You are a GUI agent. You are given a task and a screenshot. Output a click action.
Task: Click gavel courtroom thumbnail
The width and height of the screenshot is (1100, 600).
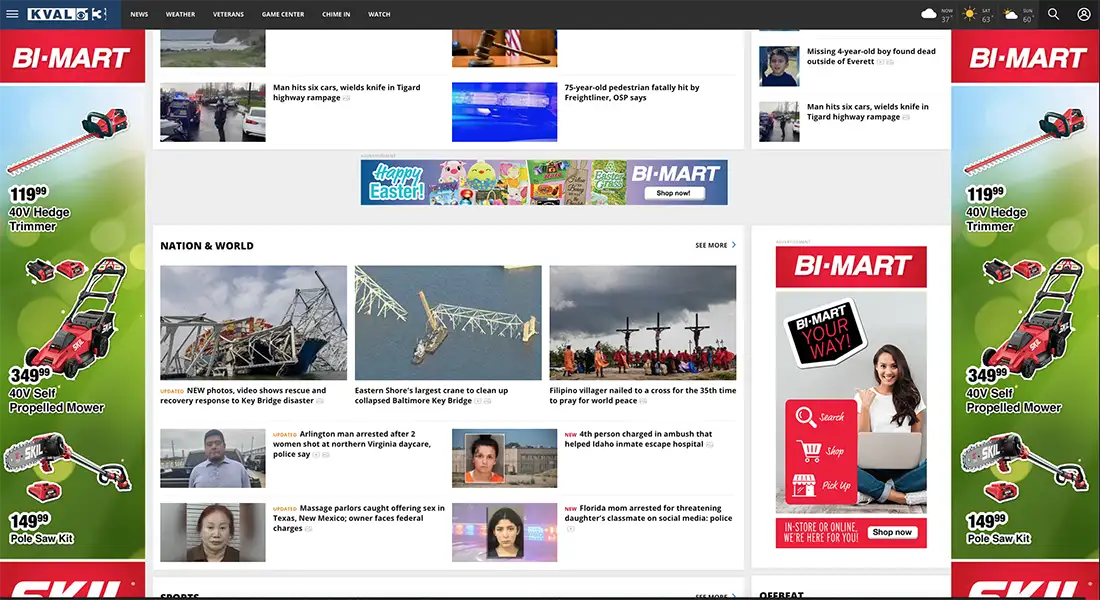(504, 48)
